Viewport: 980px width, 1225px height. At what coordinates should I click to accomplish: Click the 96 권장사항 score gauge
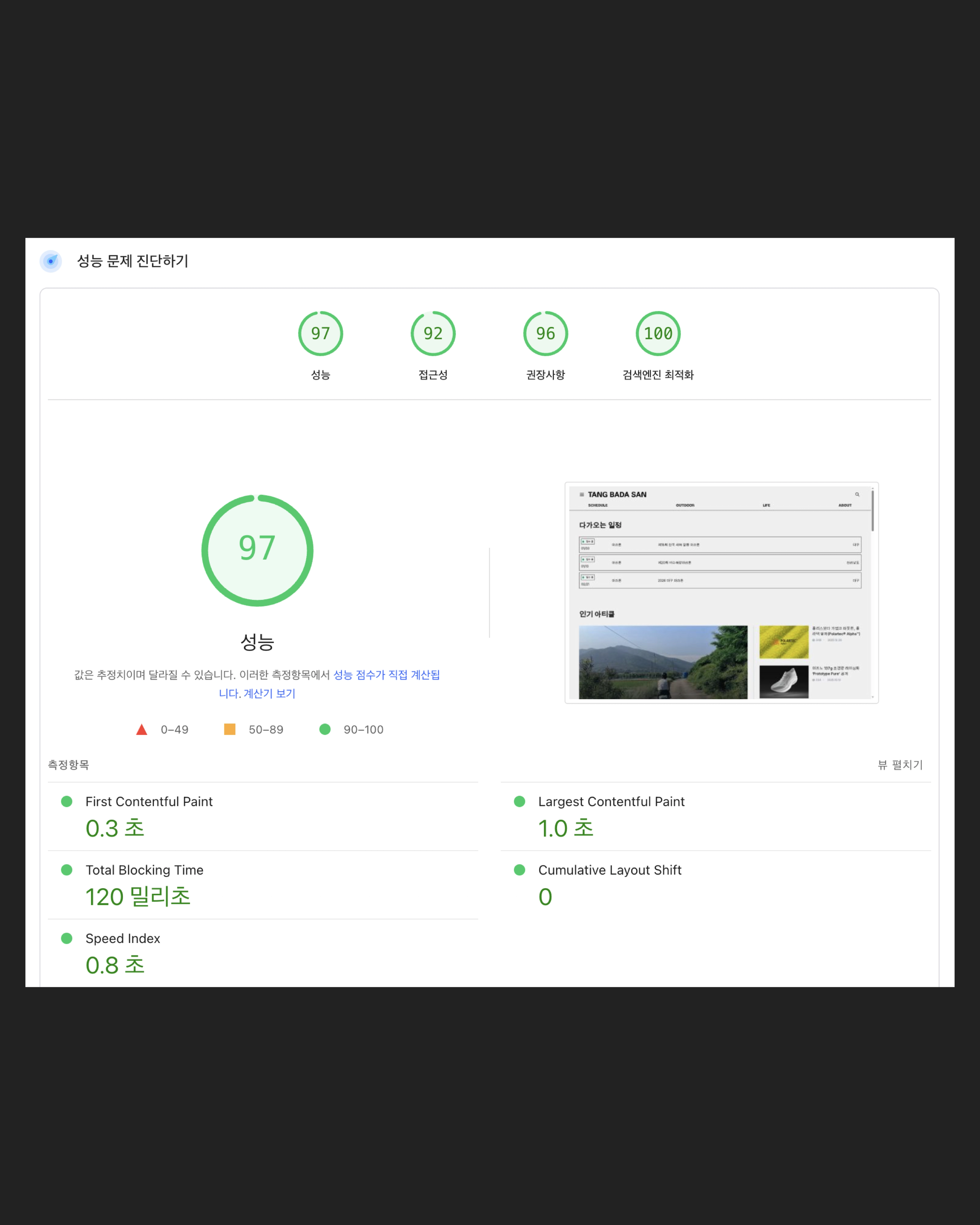tap(545, 334)
